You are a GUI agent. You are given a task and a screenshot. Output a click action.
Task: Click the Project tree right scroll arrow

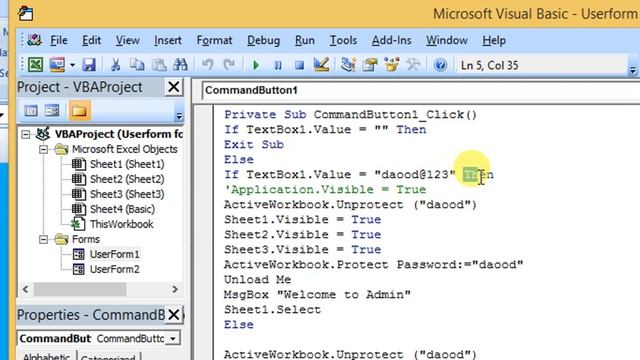coord(175,289)
